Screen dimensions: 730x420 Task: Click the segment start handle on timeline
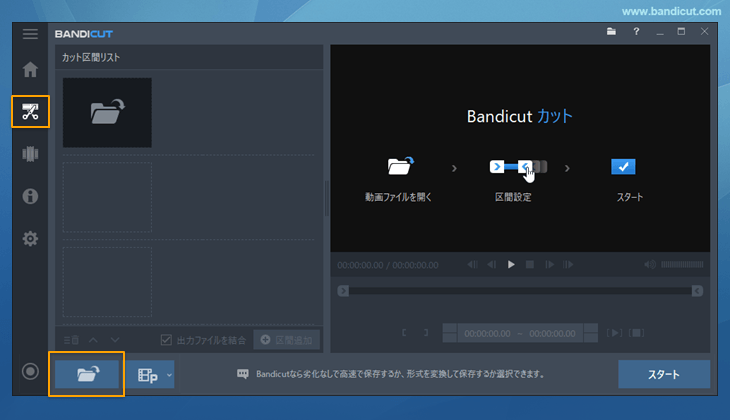(x=343, y=291)
